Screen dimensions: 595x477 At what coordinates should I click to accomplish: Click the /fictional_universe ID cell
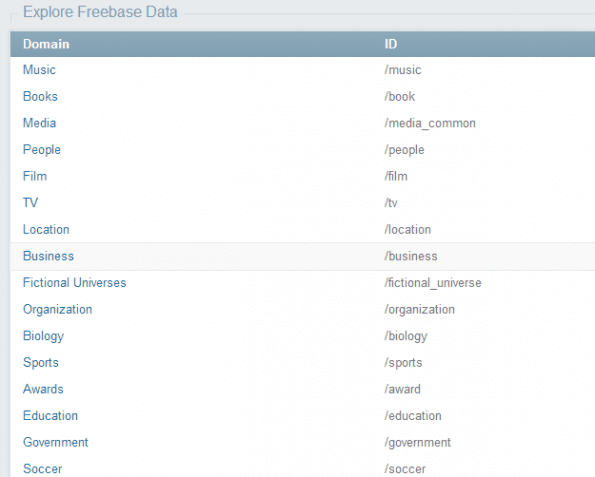(433, 283)
